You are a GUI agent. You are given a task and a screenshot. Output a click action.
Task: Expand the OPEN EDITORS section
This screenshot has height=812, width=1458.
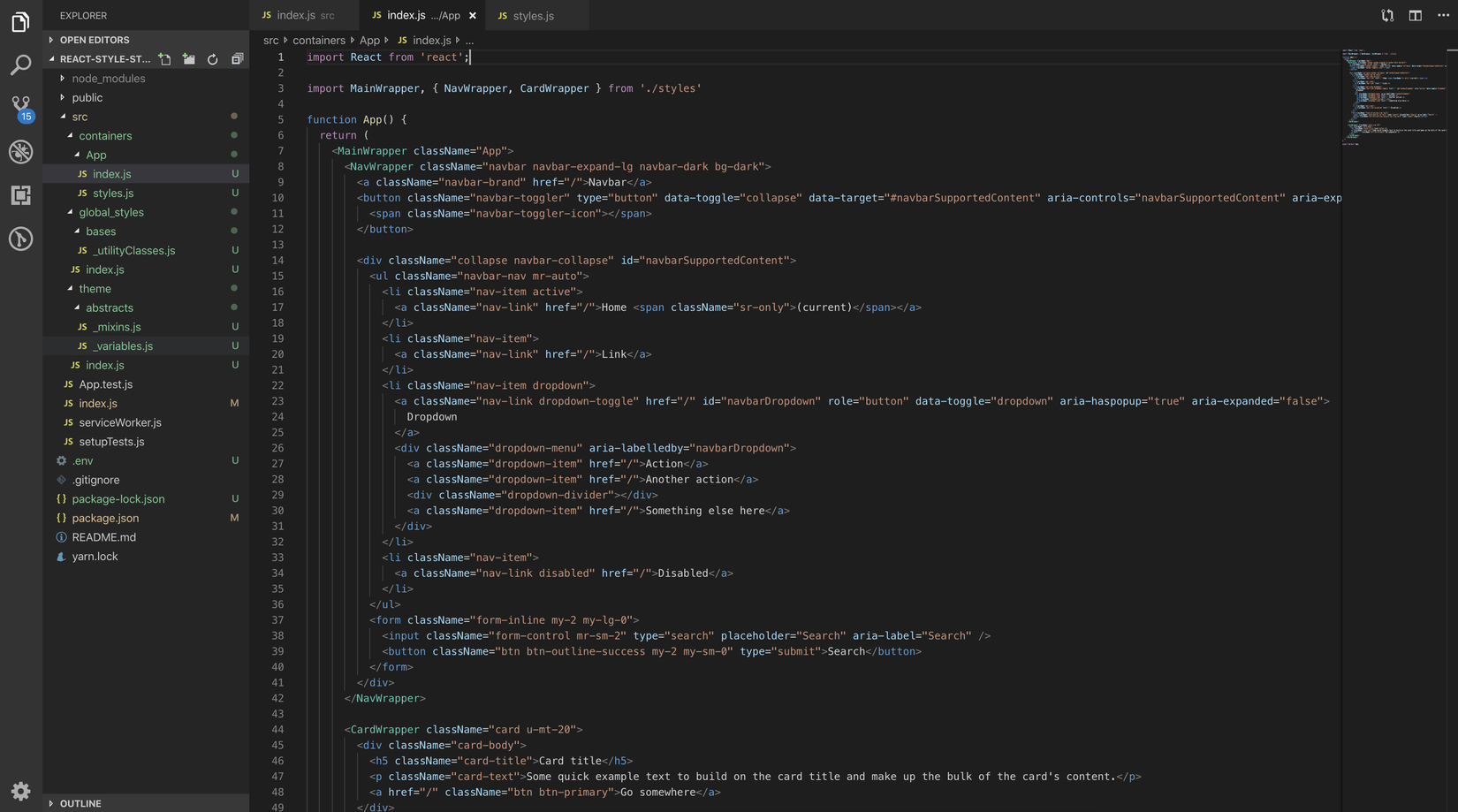[x=94, y=40]
